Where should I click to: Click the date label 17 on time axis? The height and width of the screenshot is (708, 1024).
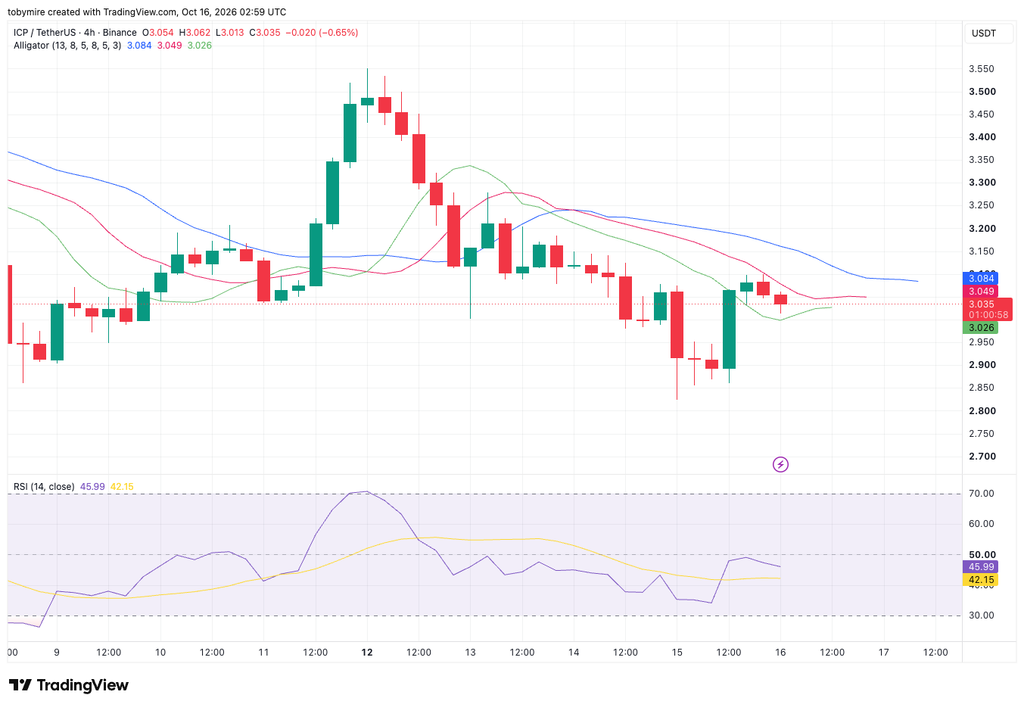(x=884, y=652)
